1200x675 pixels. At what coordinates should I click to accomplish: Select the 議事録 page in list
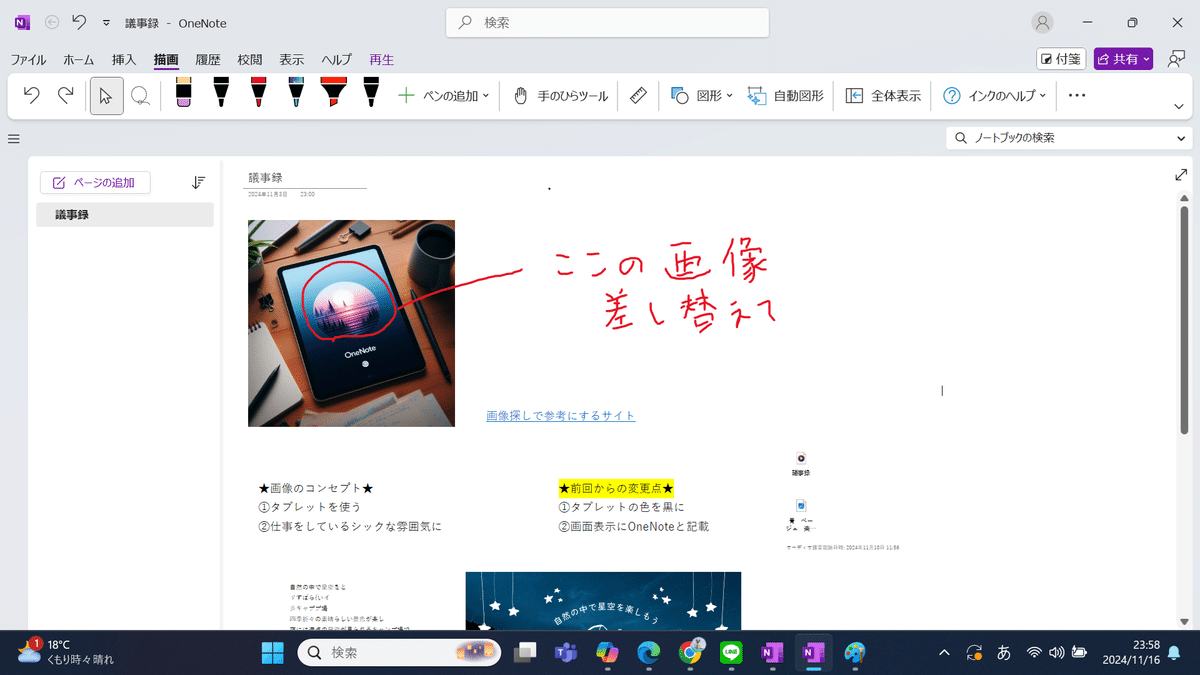[125, 214]
